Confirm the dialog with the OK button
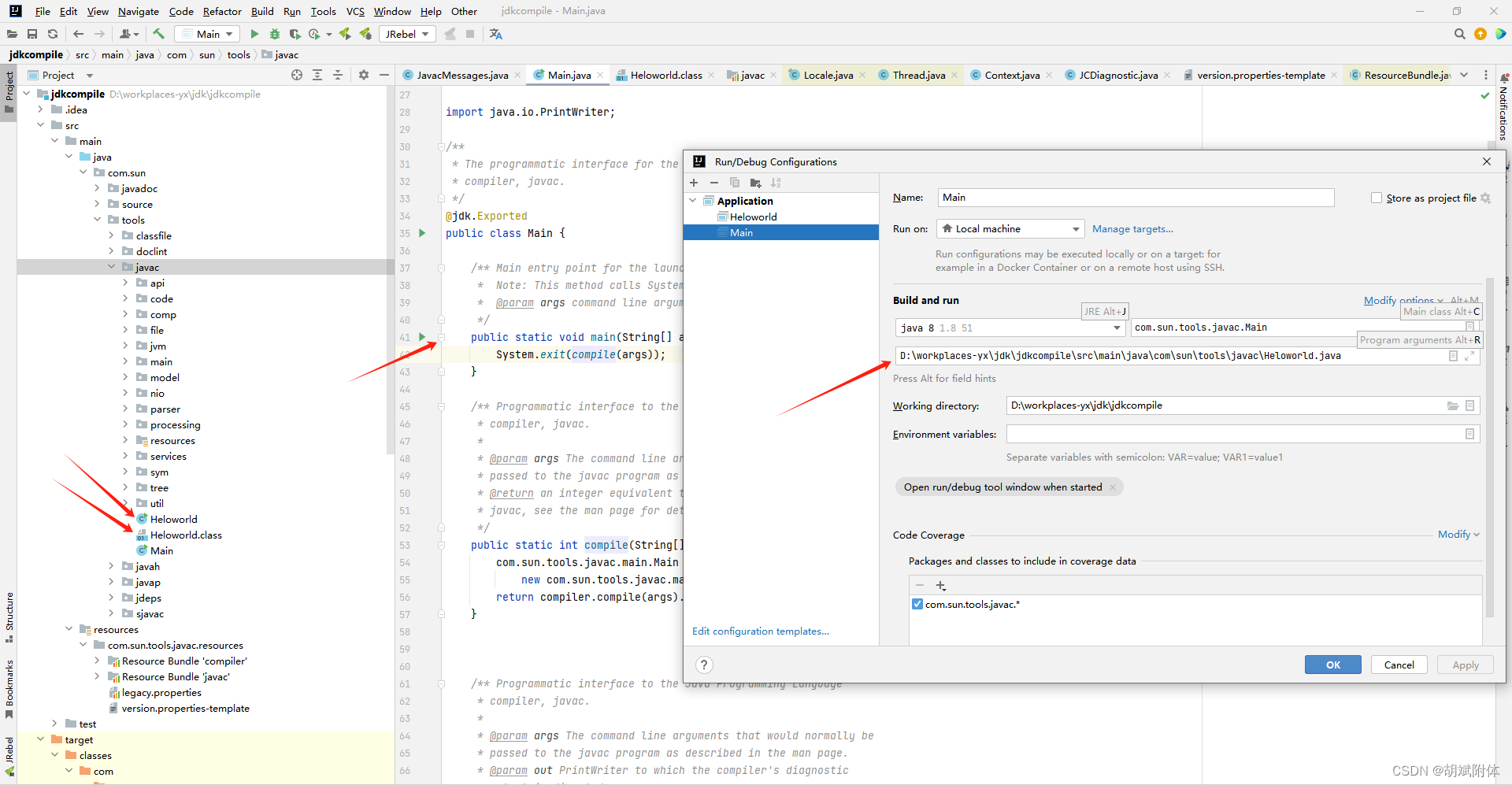This screenshot has height=785, width=1512. coord(1332,665)
